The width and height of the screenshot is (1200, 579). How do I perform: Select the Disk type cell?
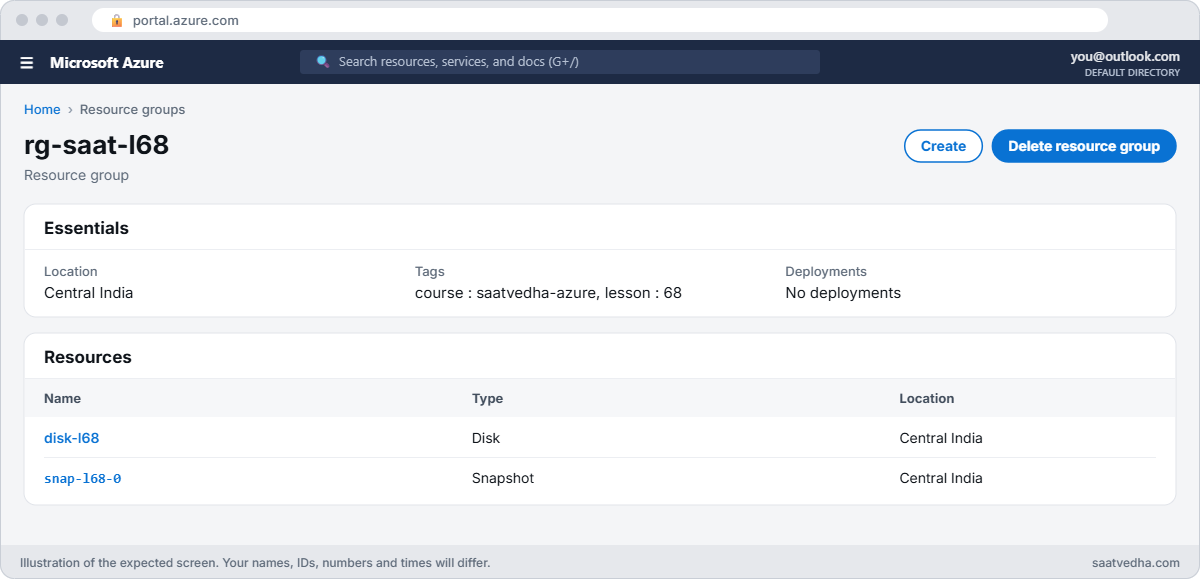486,438
